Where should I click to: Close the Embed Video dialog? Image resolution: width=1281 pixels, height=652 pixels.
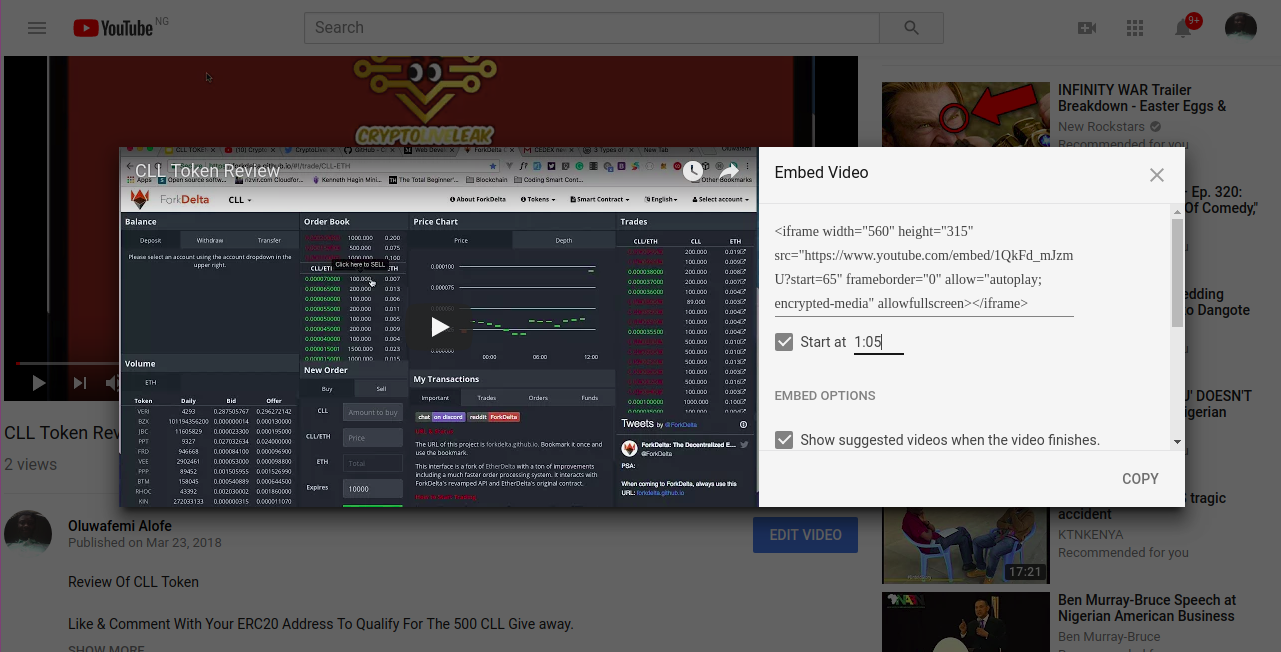1157,175
